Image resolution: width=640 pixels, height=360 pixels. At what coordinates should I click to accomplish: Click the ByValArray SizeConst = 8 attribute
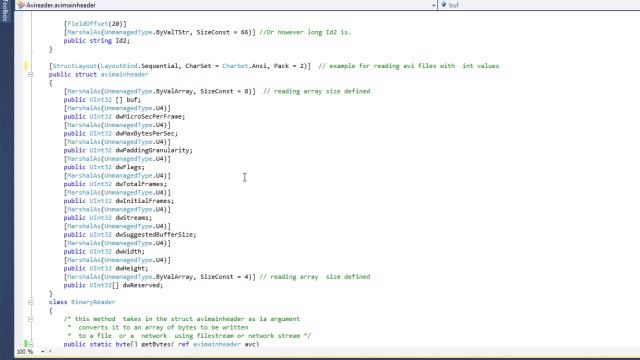coord(160,91)
